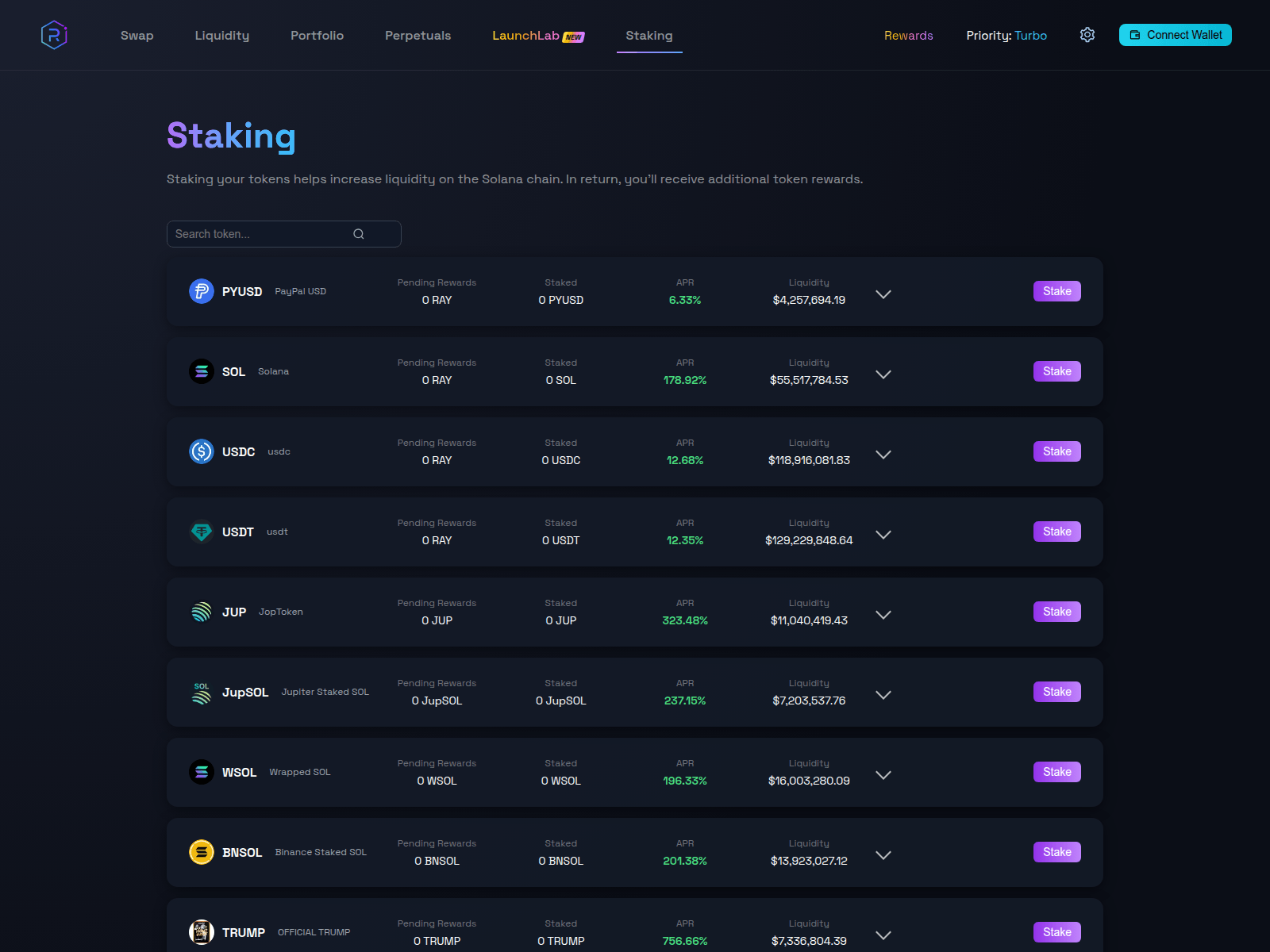The height and width of the screenshot is (952, 1270).
Task: Click the USDT token icon
Action: tap(202, 532)
